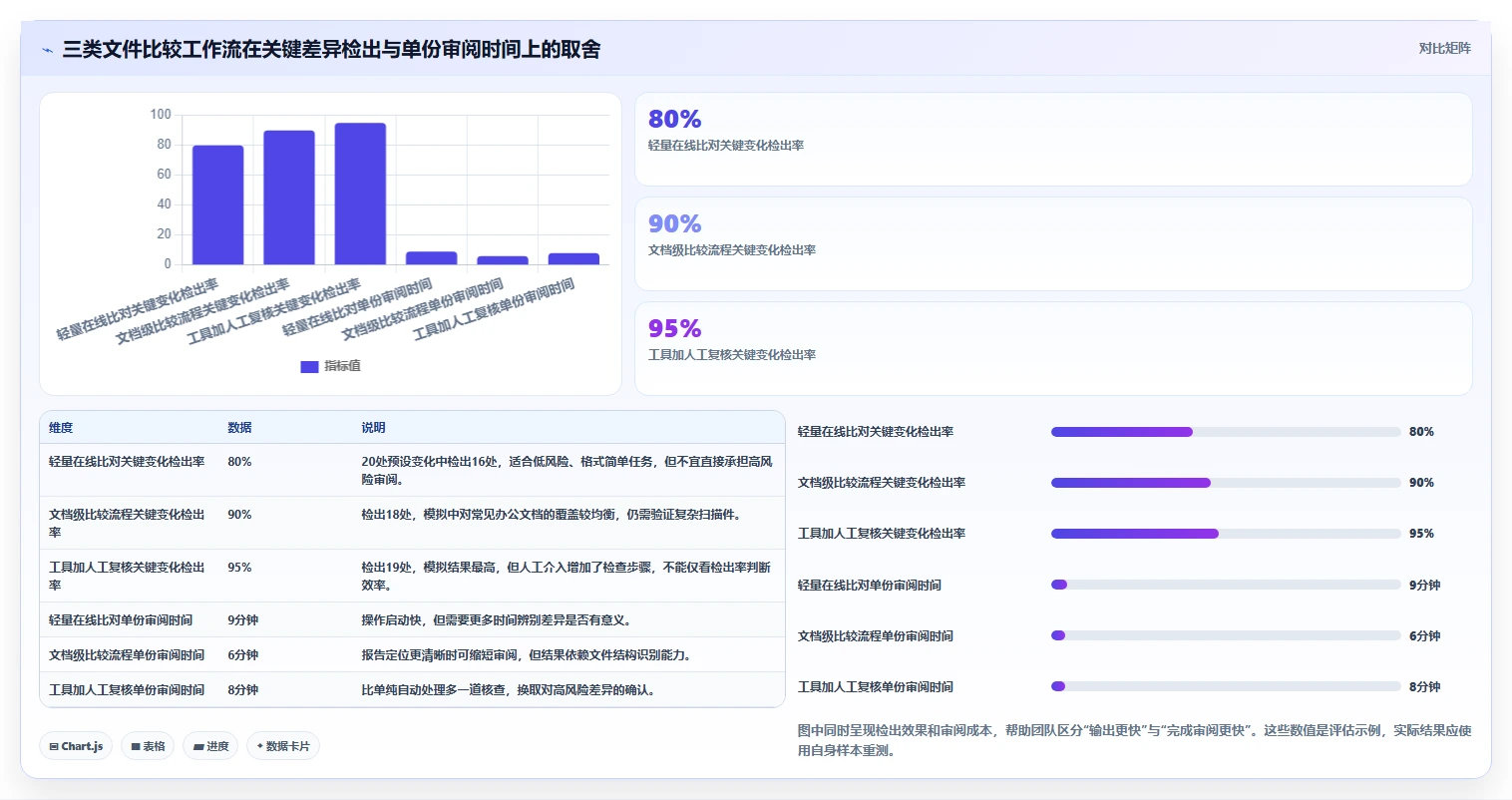The width and height of the screenshot is (1512, 800).
Task: Click the progress bar for 工具加人工复核单份审阅时间
Action: tap(1226, 686)
